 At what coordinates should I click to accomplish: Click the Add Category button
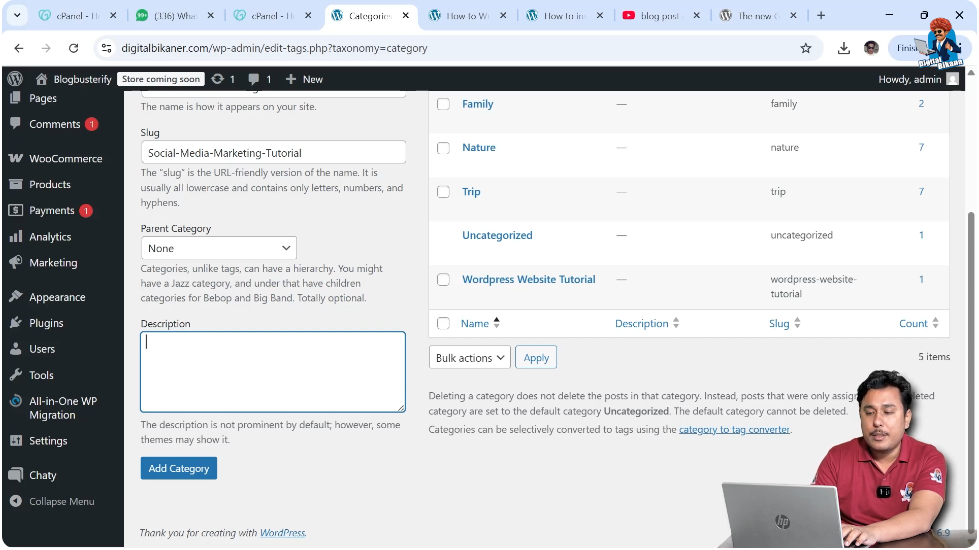pyautogui.click(x=179, y=468)
